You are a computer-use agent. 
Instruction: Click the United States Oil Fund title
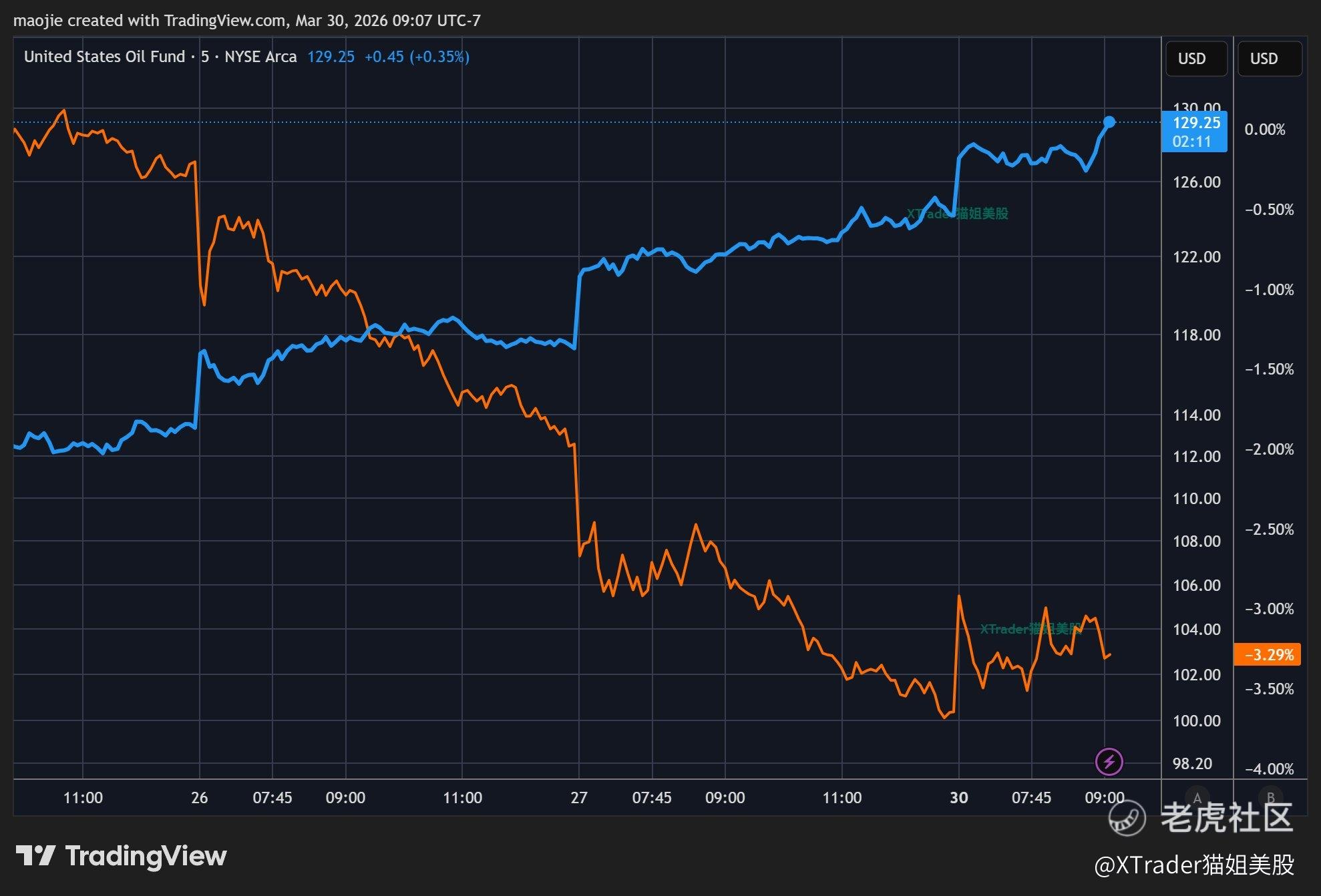click(104, 57)
